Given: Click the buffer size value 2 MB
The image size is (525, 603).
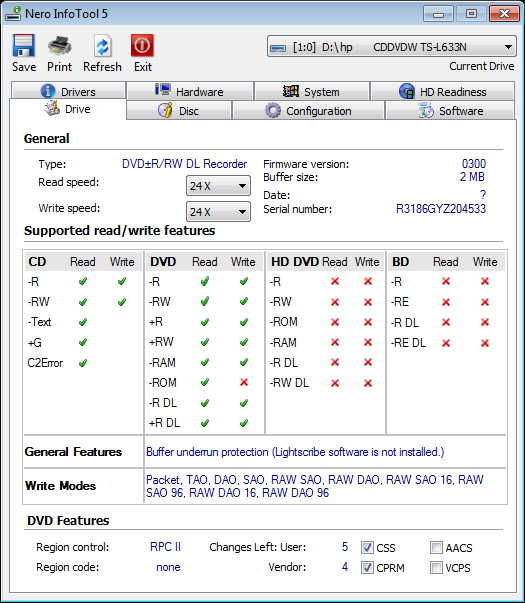Looking at the screenshot, I should point(472,177).
